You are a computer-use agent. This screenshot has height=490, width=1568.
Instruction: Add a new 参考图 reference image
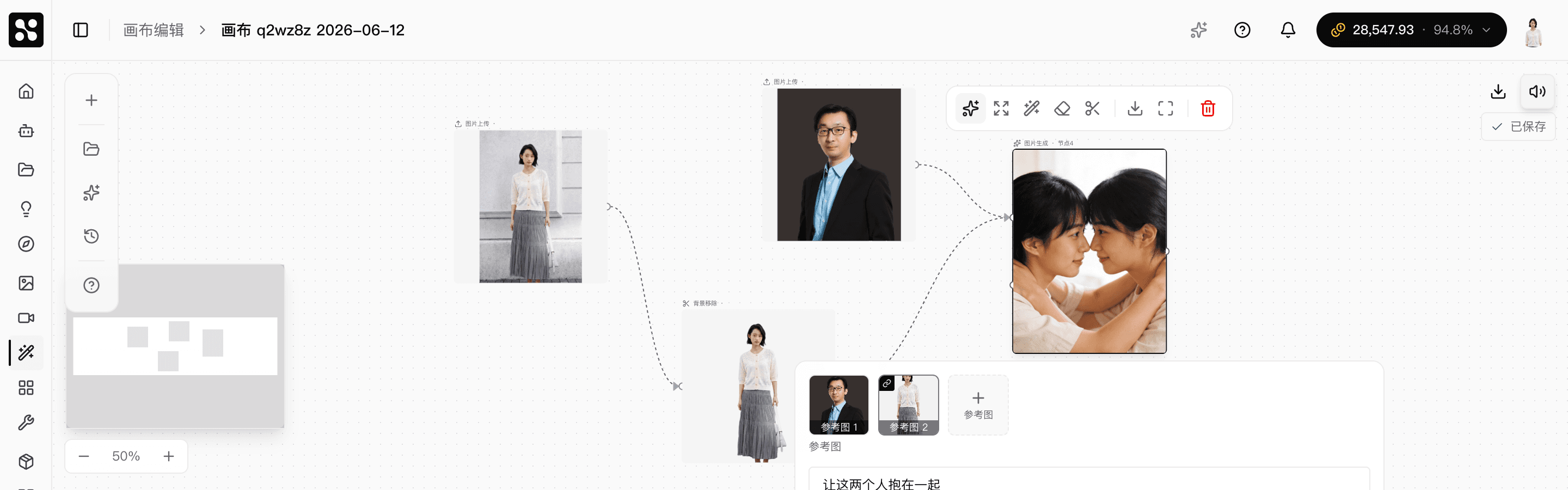[x=978, y=405]
